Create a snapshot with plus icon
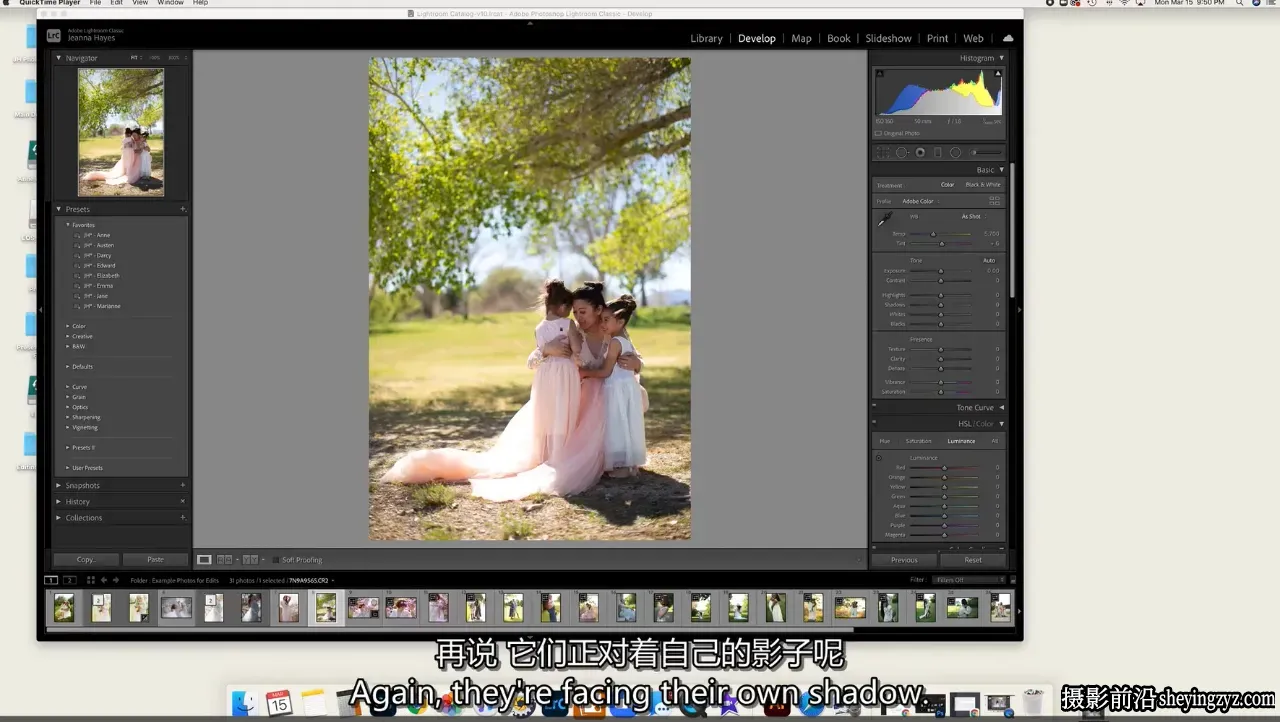Image resolution: width=1280 pixels, height=722 pixels. (182, 485)
